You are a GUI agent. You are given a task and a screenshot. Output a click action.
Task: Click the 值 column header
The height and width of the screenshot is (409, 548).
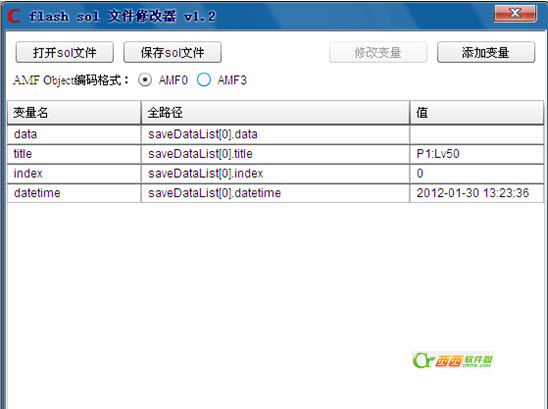(x=477, y=113)
